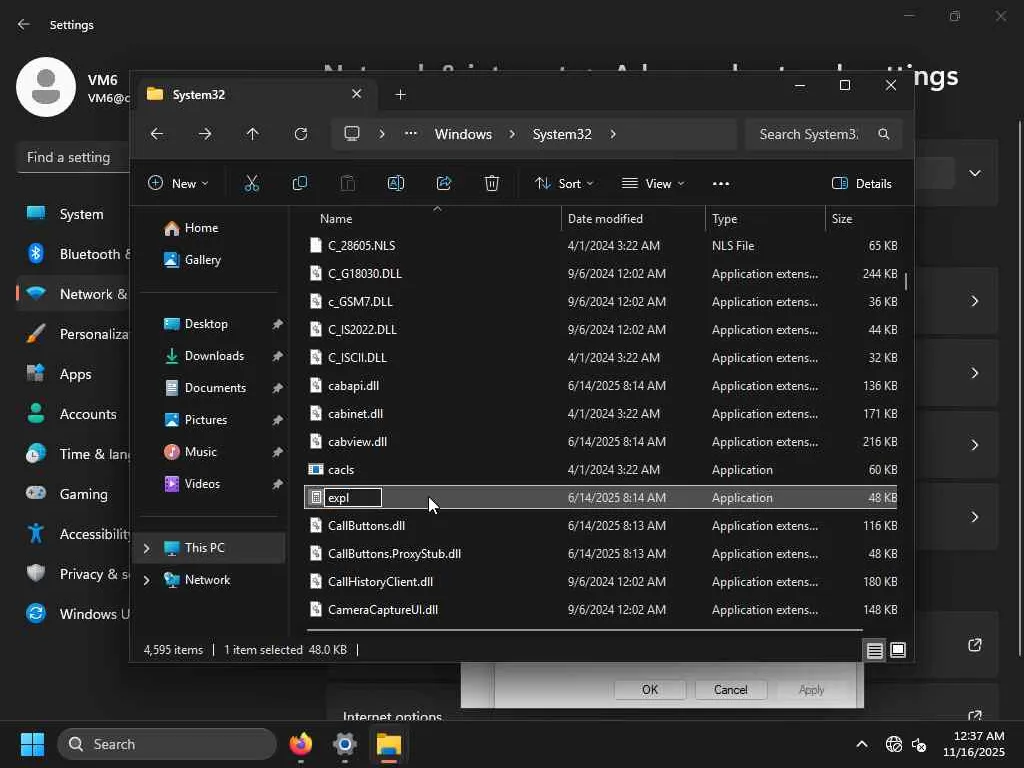This screenshot has height=768, width=1024.
Task: Open Apps category in Settings sidebar
Action: coord(73,374)
